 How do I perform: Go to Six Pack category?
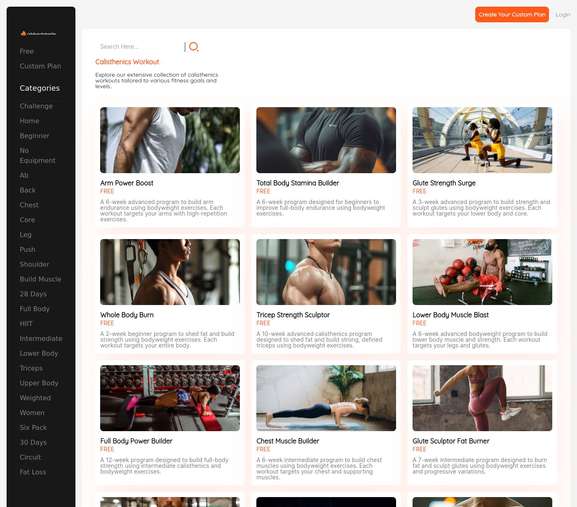click(x=33, y=428)
